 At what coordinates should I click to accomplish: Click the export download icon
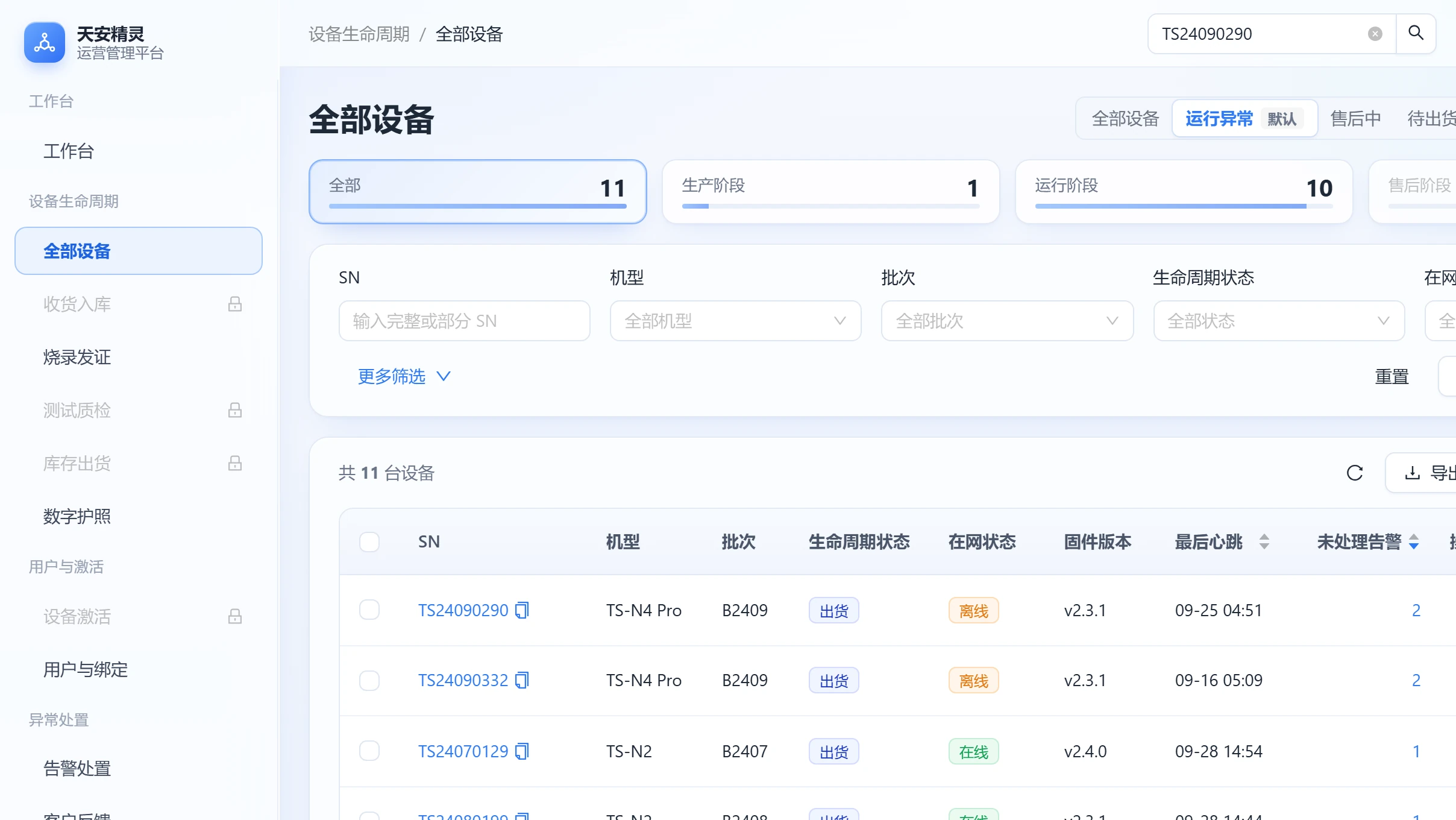point(1412,473)
